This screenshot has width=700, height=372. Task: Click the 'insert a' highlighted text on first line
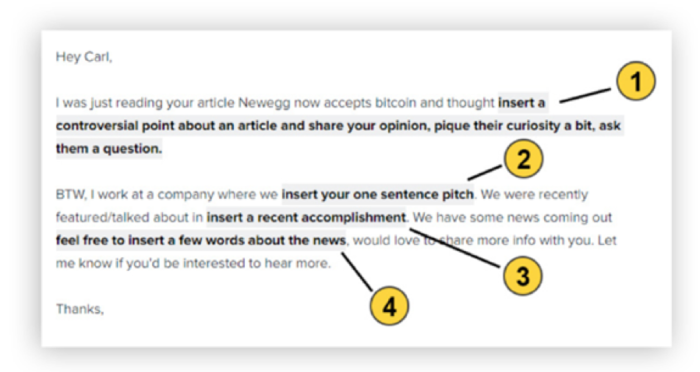[522, 103]
